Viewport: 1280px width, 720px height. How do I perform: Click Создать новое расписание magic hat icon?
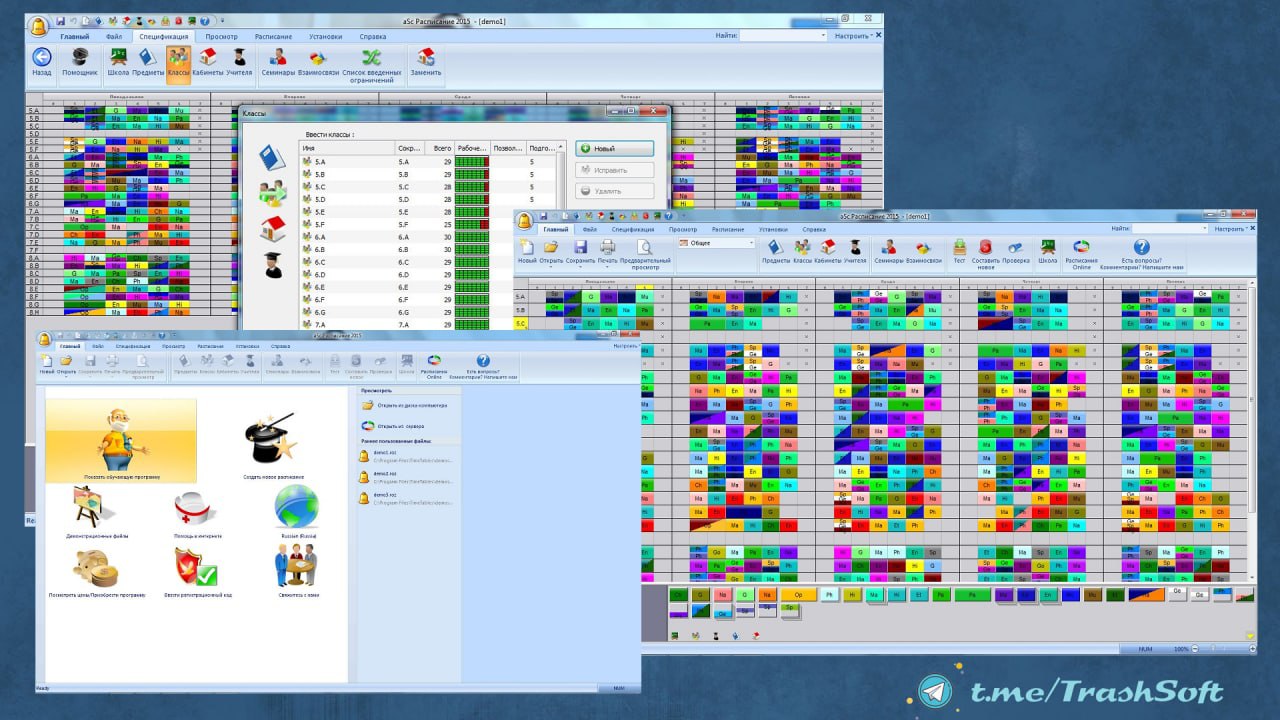click(x=272, y=440)
